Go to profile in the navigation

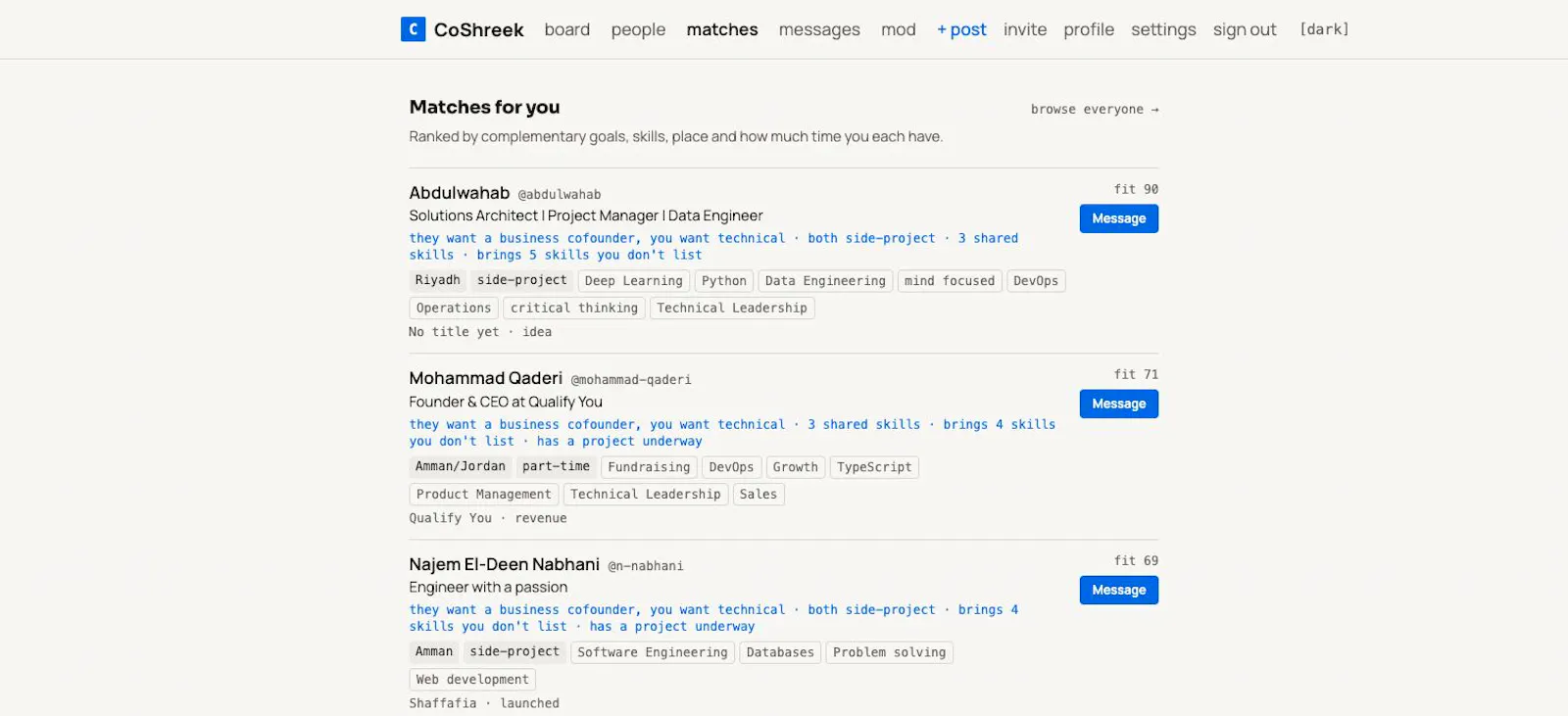coord(1089,29)
